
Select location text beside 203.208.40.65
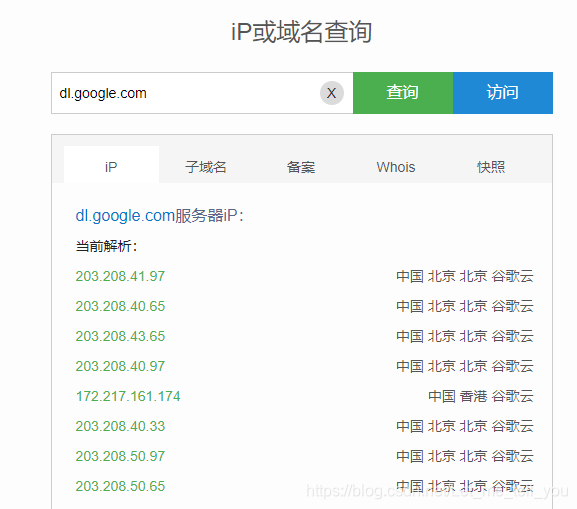[465, 306]
